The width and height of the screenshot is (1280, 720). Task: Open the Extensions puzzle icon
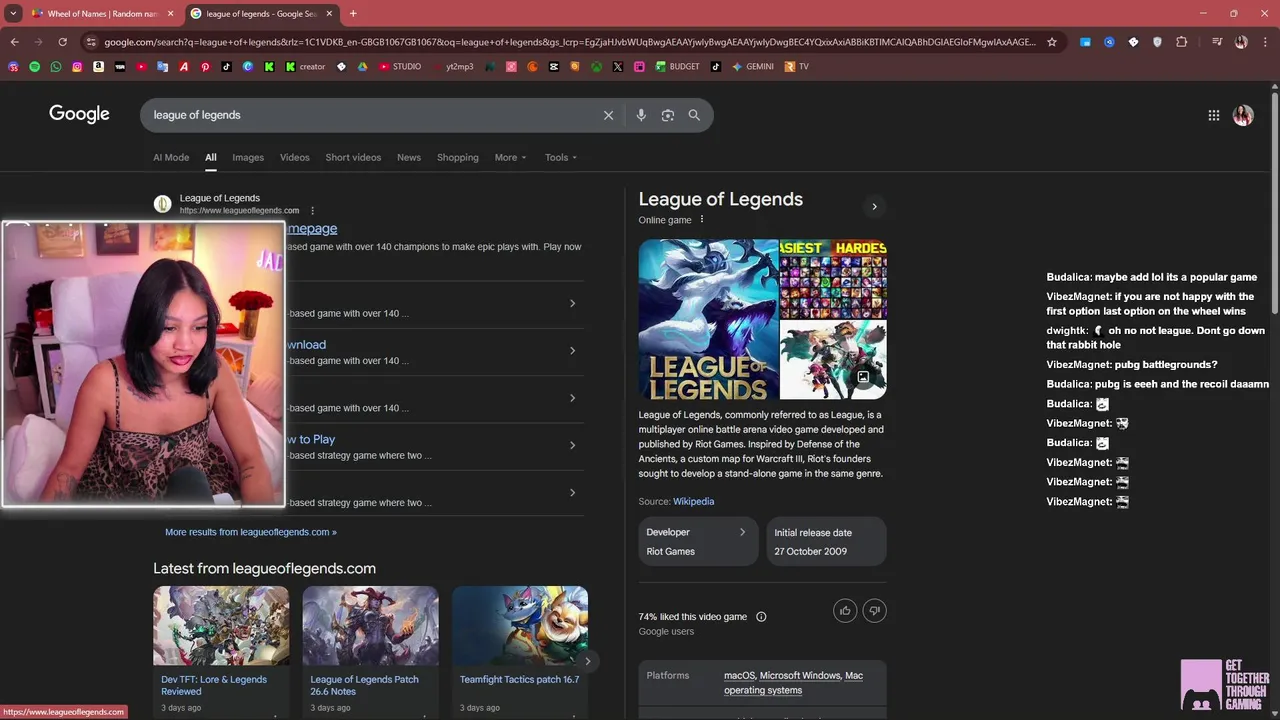1182,42
